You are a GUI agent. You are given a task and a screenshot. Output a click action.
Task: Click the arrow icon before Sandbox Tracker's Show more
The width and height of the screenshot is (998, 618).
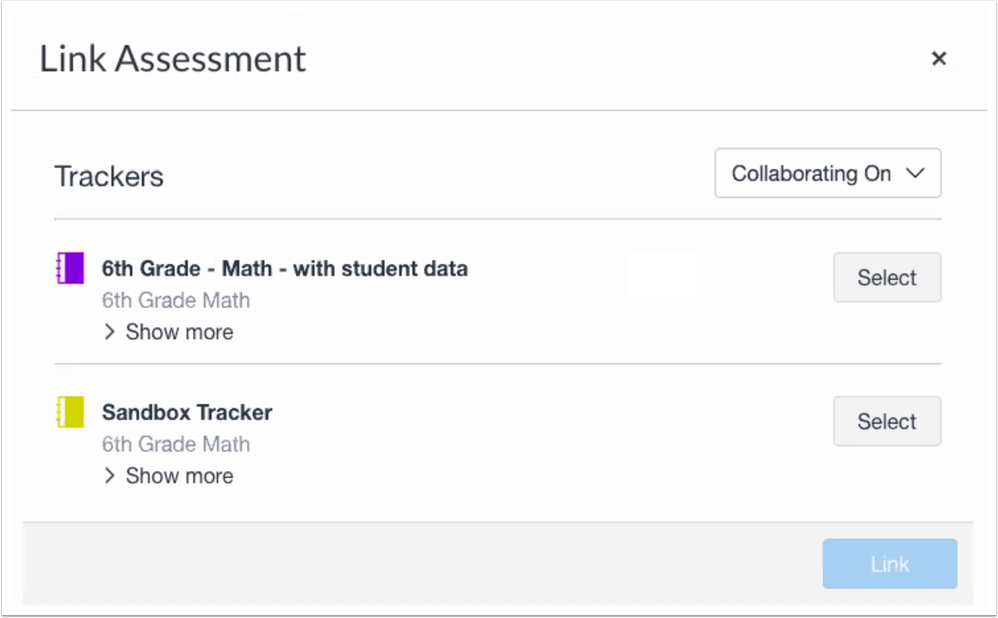pos(110,475)
